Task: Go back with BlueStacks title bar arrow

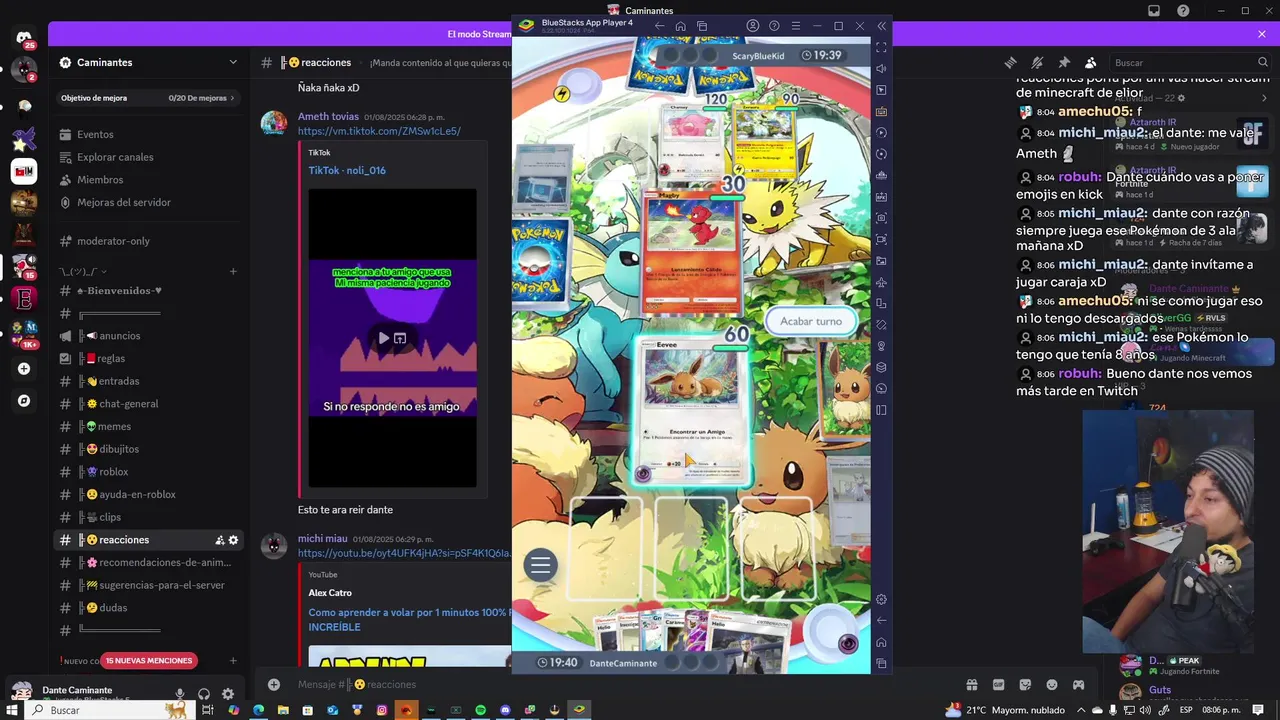Action: point(659,26)
